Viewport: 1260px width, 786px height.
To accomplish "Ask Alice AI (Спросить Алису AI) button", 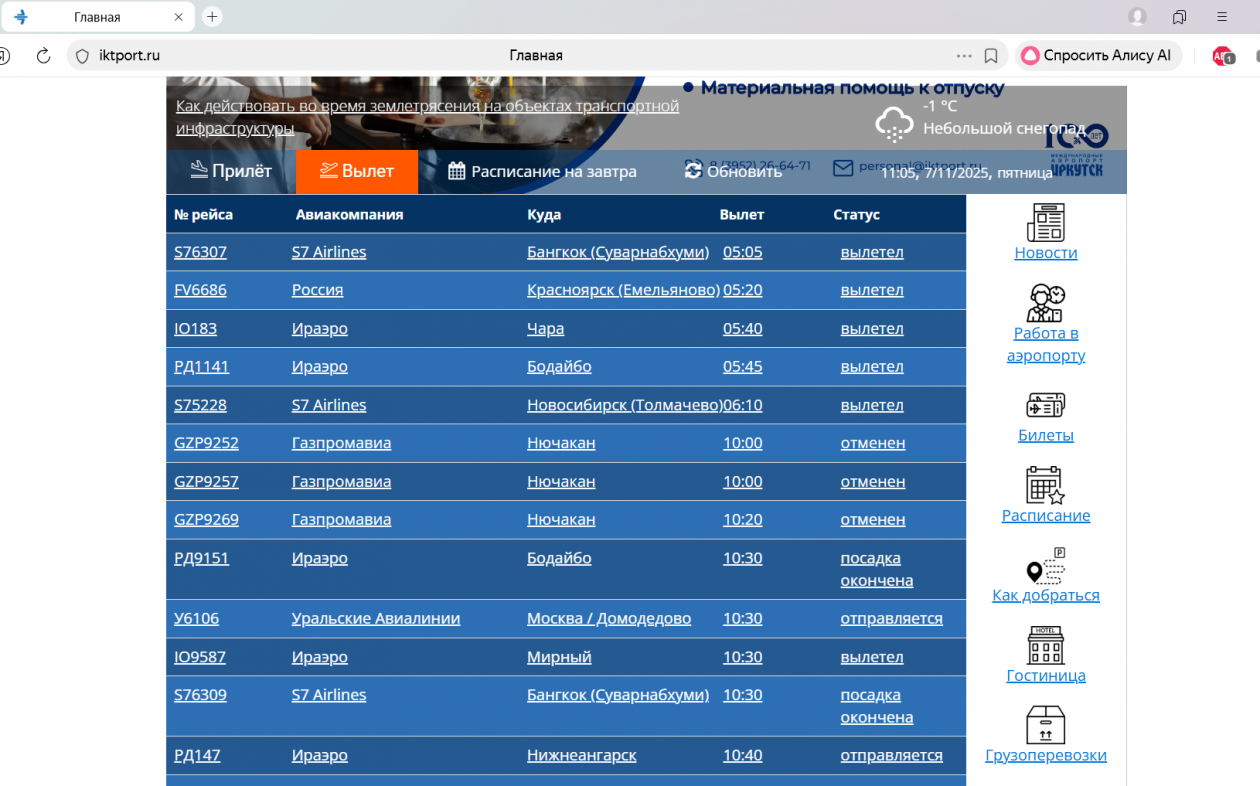I will coord(1098,56).
